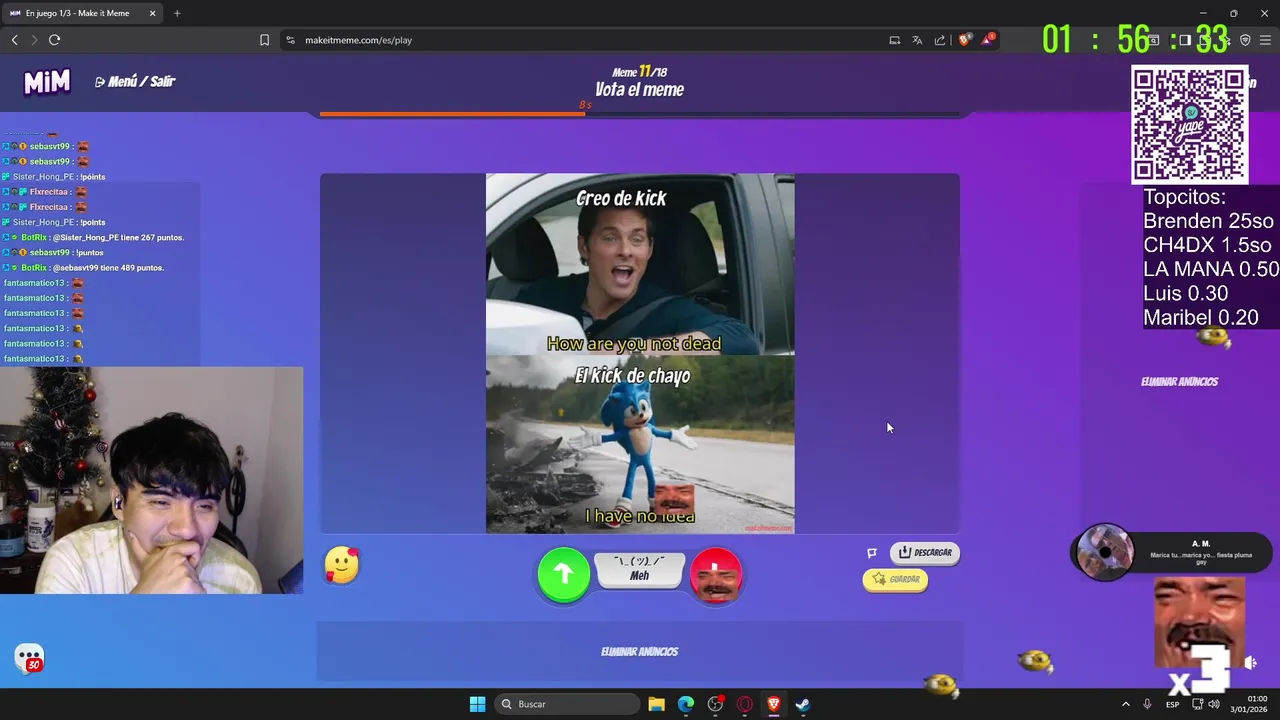Toggle the browser sidebar panel

point(1185,40)
